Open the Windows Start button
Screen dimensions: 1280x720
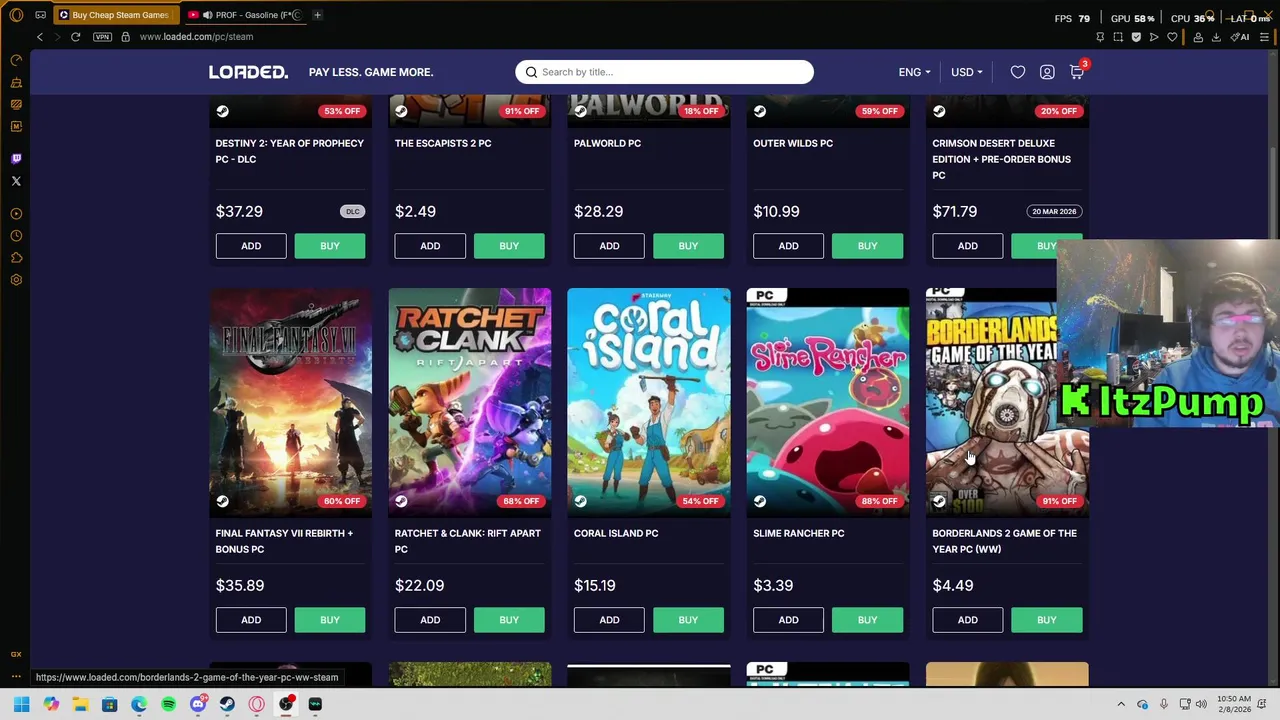tap(21, 704)
